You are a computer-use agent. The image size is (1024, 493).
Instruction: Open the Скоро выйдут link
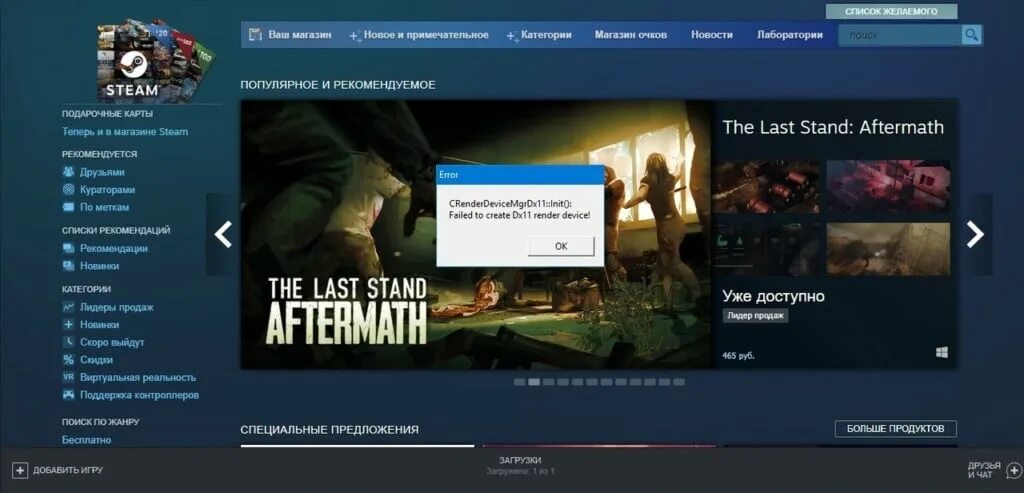pos(112,342)
